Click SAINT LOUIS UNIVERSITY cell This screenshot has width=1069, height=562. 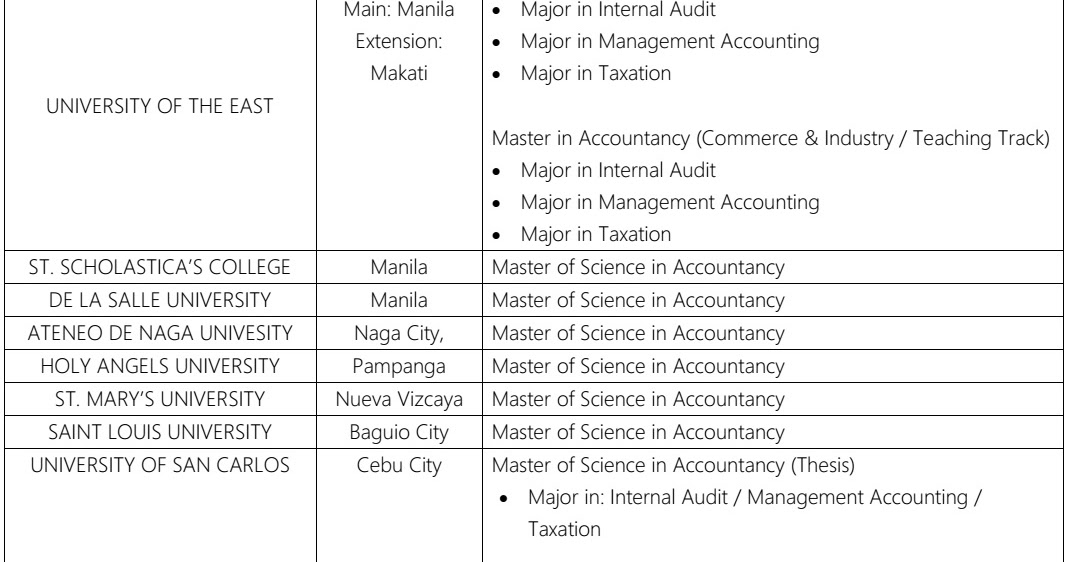(x=160, y=432)
